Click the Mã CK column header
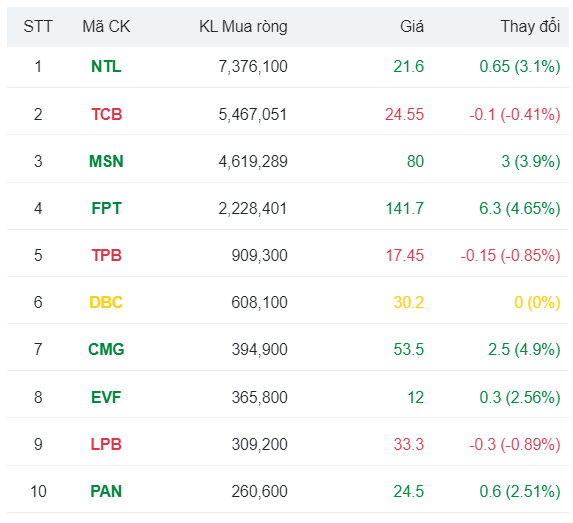573x523 pixels. click(x=106, y=27)
